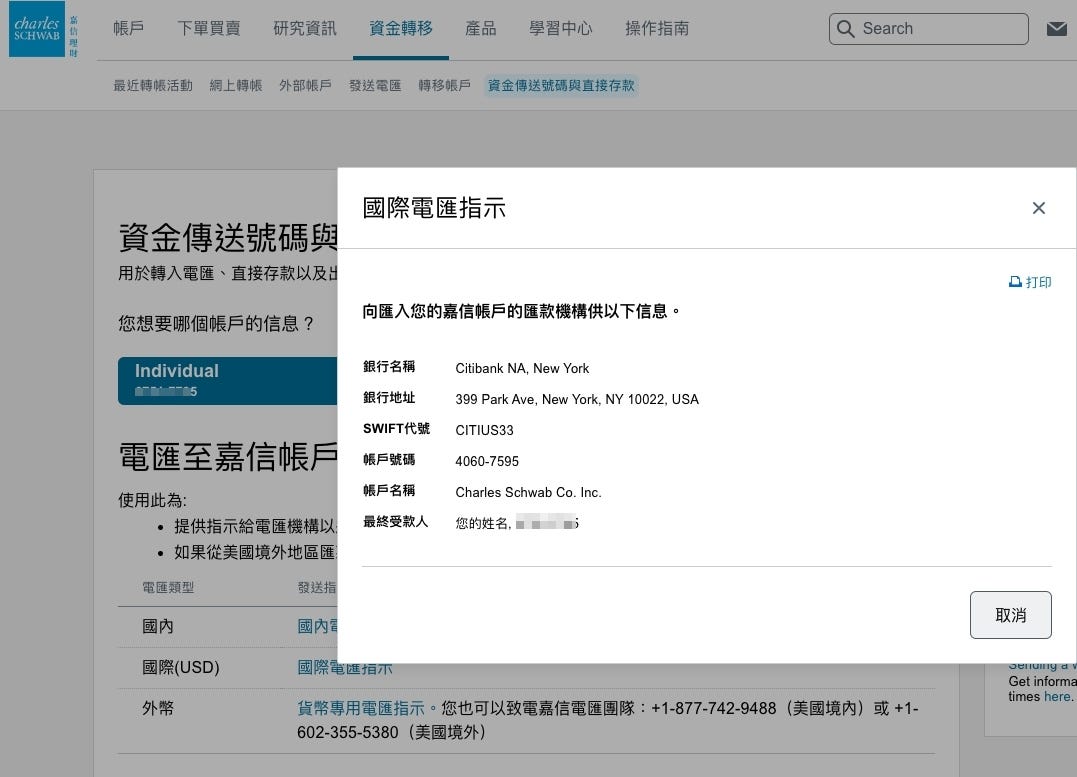Select 發送電匯 from subnavigation
The height and width of the screenshot is (777, 1077).
(x=375, y=86)
